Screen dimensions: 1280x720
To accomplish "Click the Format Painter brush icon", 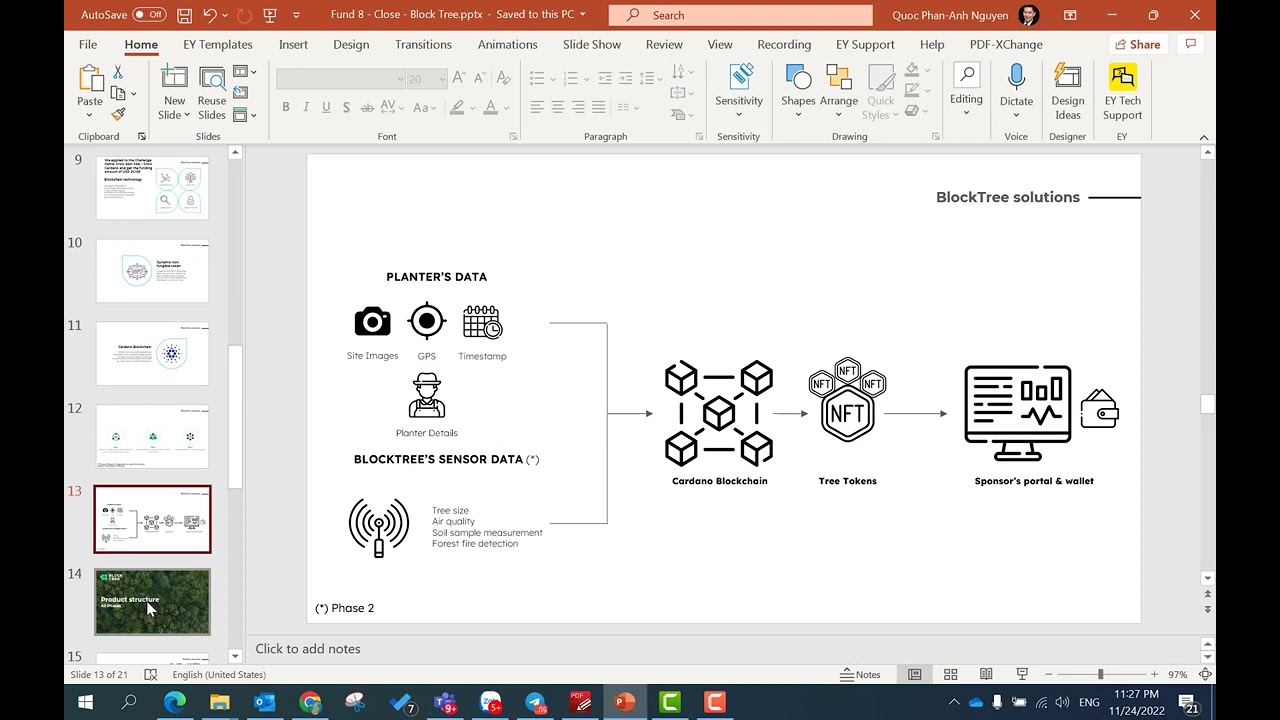I will pyautogui.click(x=118, y=115).
